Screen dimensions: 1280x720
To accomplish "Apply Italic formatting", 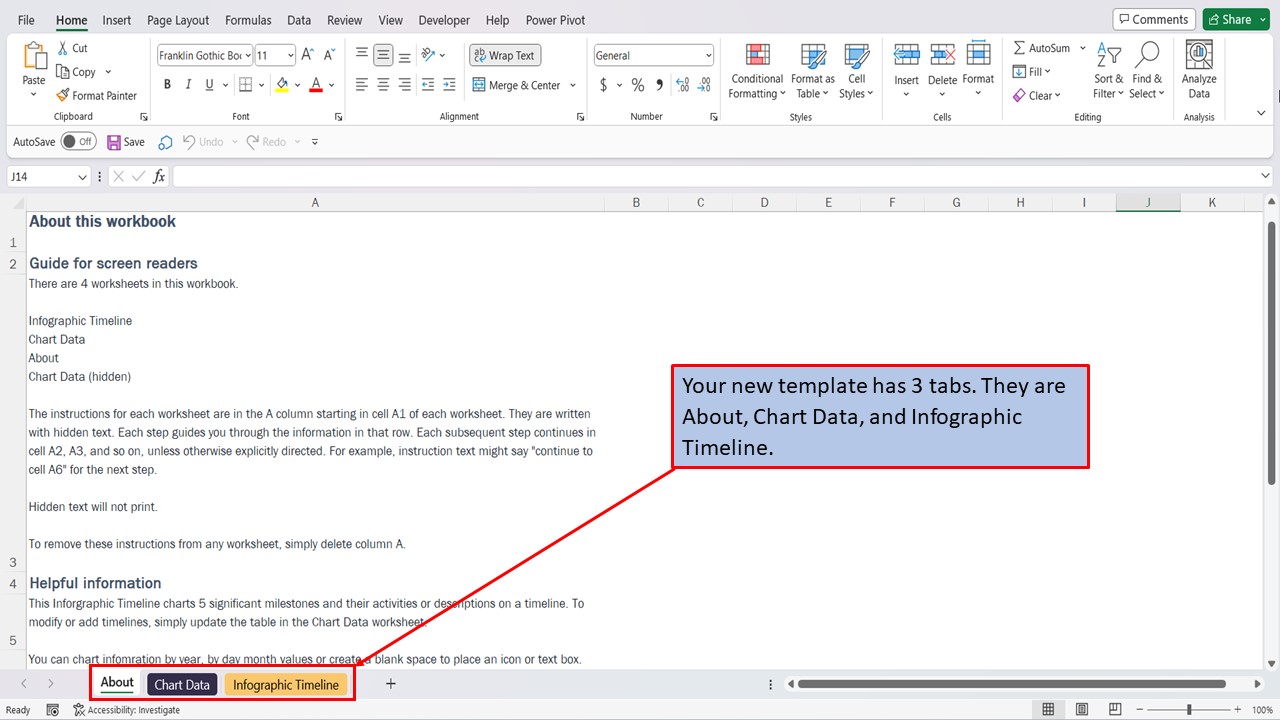I will pos(187,84).
